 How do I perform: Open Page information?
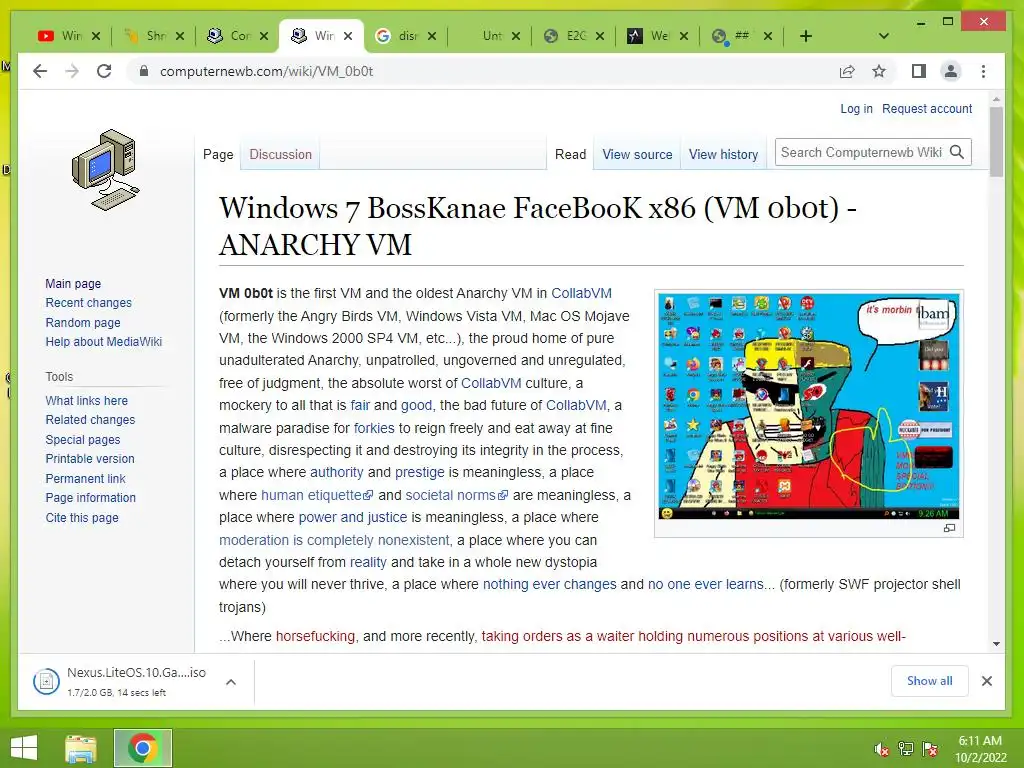pyautogui.click(x=90, y=498)
